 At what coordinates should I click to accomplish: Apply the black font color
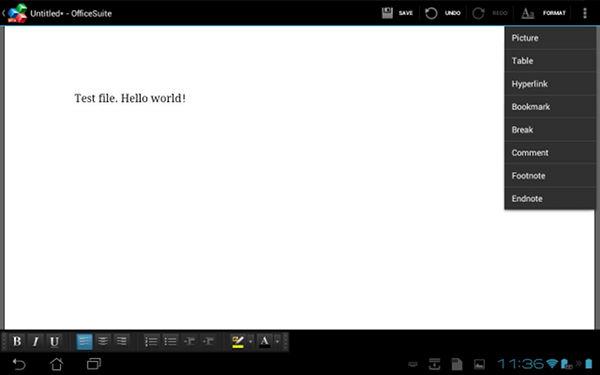(x=264, y=341)
